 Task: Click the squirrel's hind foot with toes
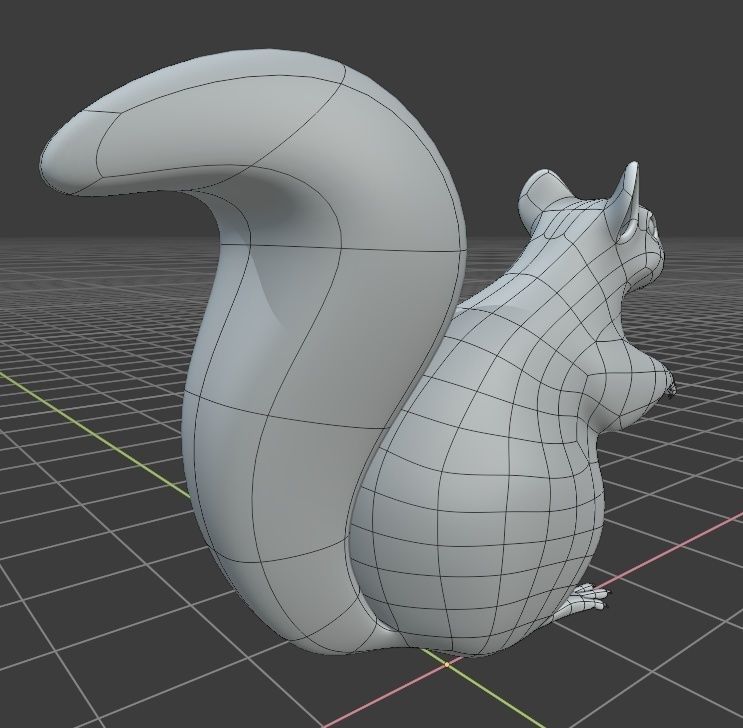(583, 600)
